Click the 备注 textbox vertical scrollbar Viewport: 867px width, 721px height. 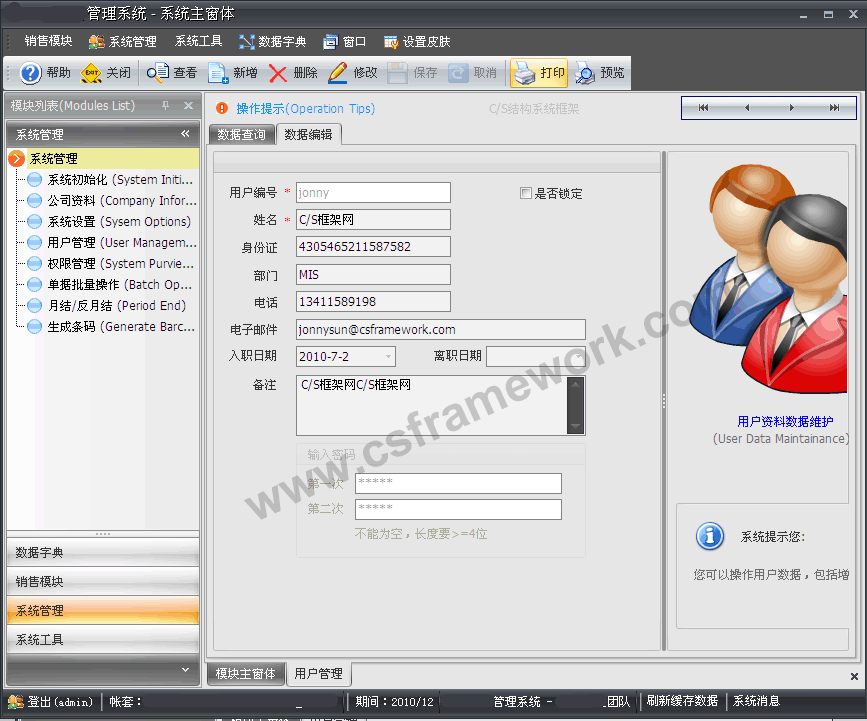574,406
